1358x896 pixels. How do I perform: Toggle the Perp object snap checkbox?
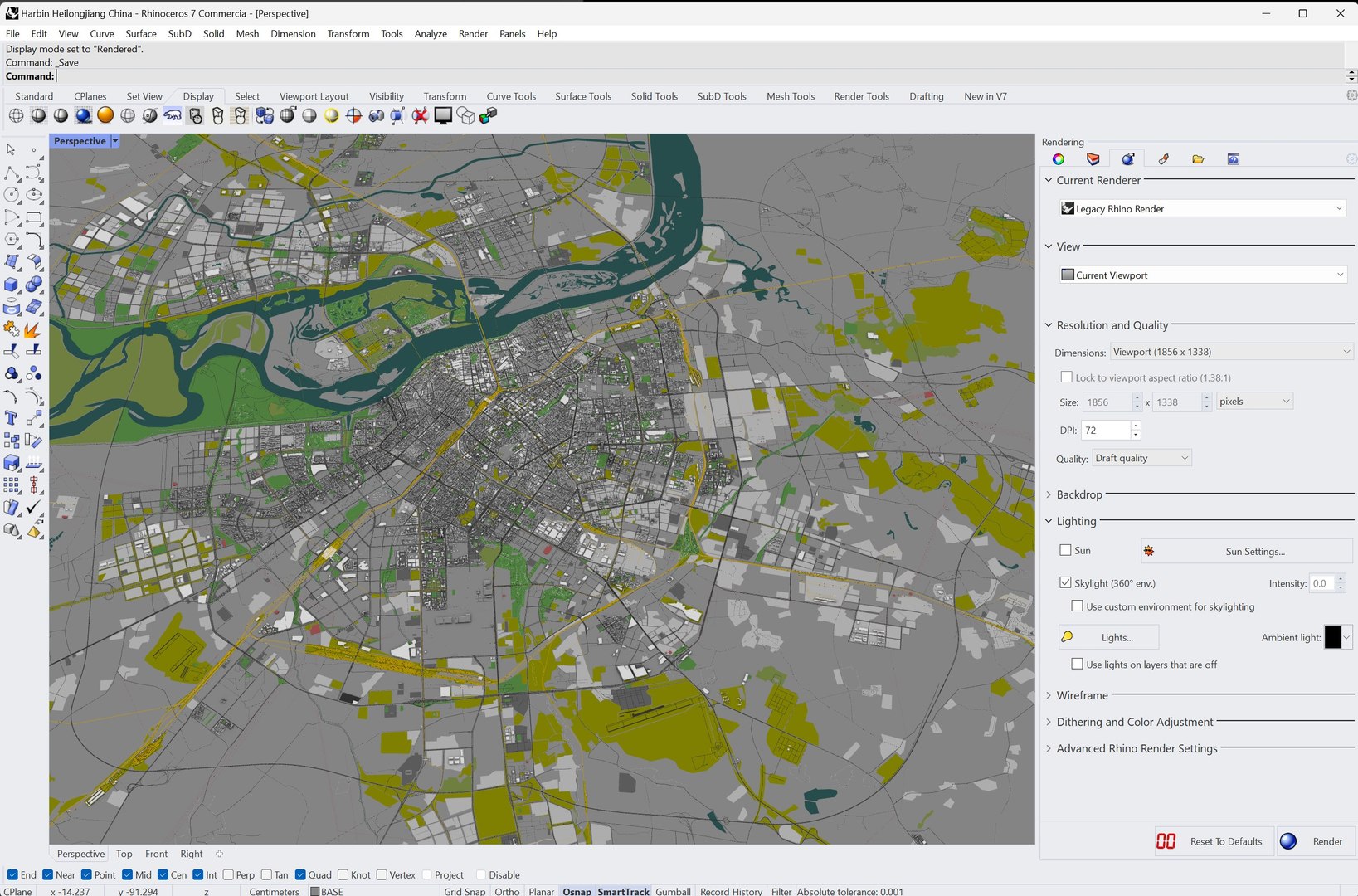tap(228, 874)
